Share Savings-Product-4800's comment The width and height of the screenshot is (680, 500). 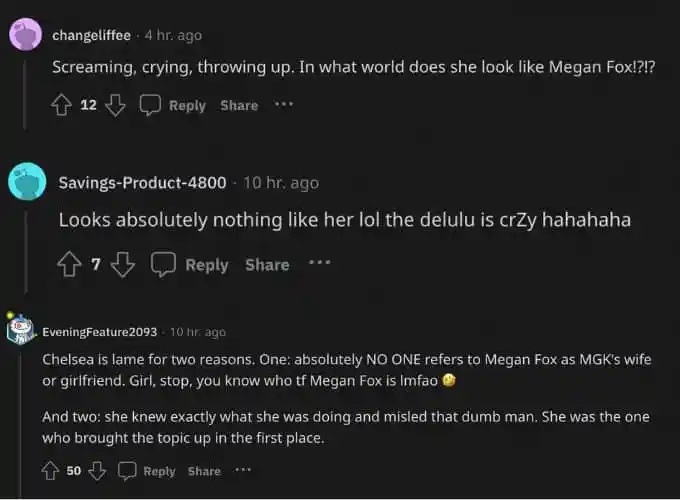pyautogui.click(x=267, y=265)
